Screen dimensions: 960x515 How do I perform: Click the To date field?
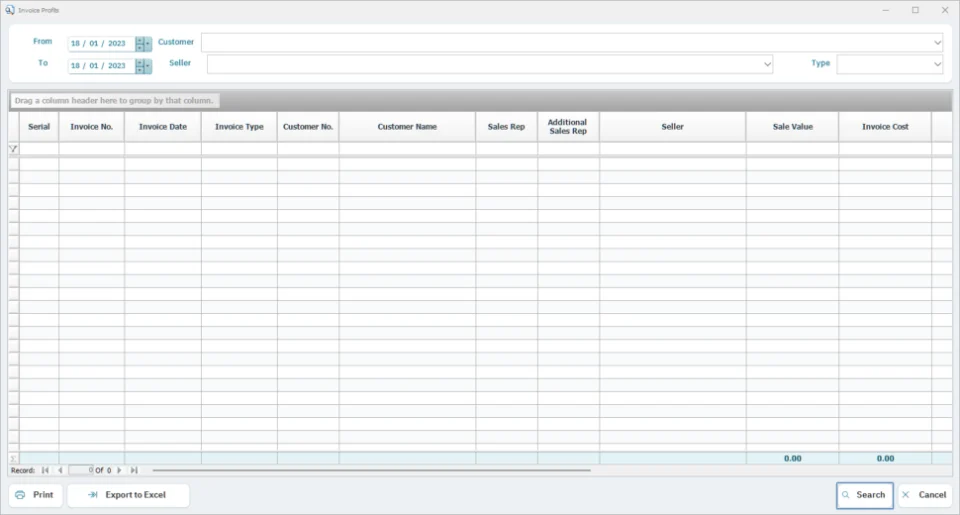[x=102, y=66]
